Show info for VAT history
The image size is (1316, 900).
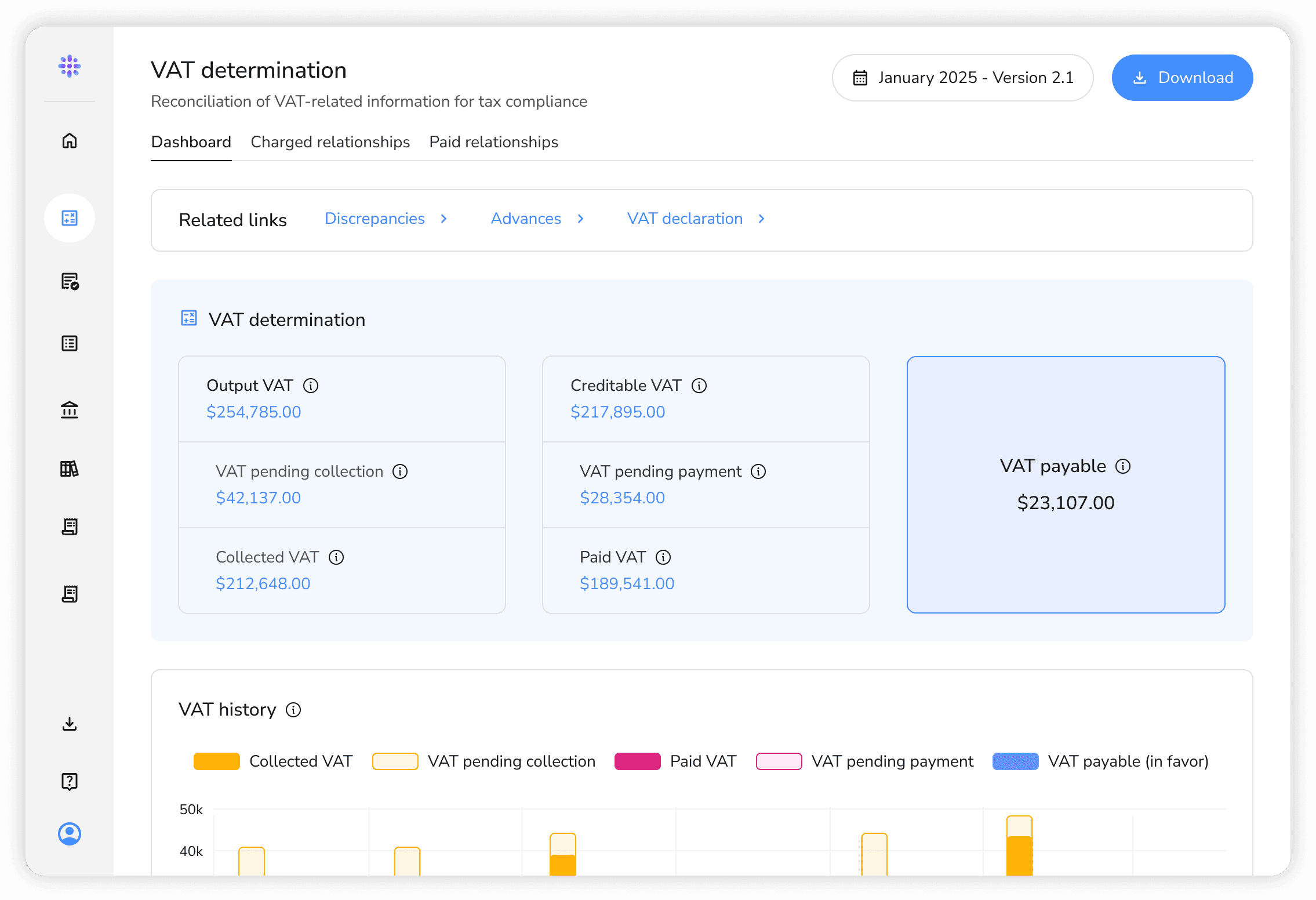293,710
